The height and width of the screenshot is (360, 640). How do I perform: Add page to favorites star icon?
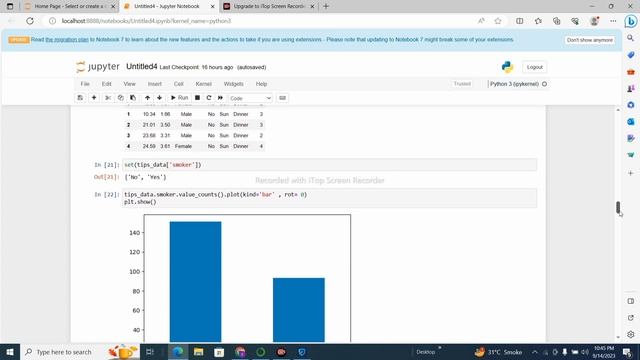[498, 21]
